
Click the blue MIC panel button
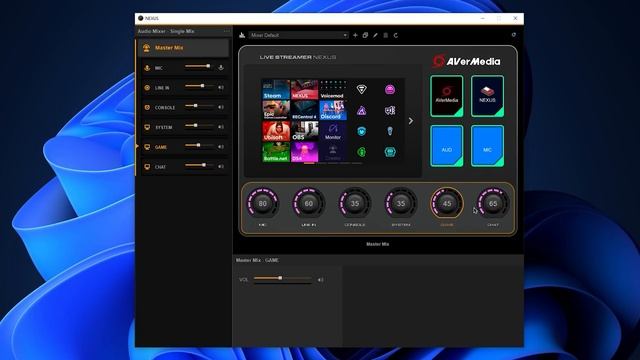[487, 146]
